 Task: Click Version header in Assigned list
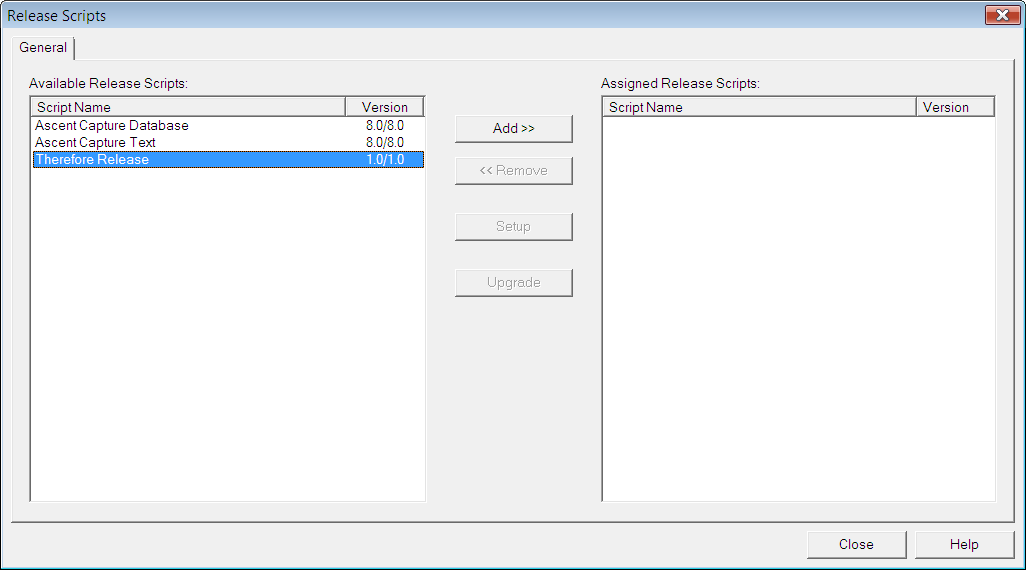(x=955, y=107)
